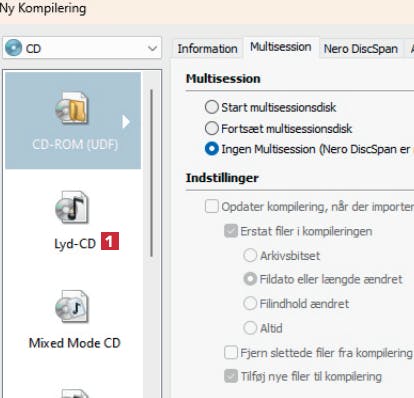Click the compilation type list scrollbar
The width and height of the screenshot is (414, 398).
(152, 173)
